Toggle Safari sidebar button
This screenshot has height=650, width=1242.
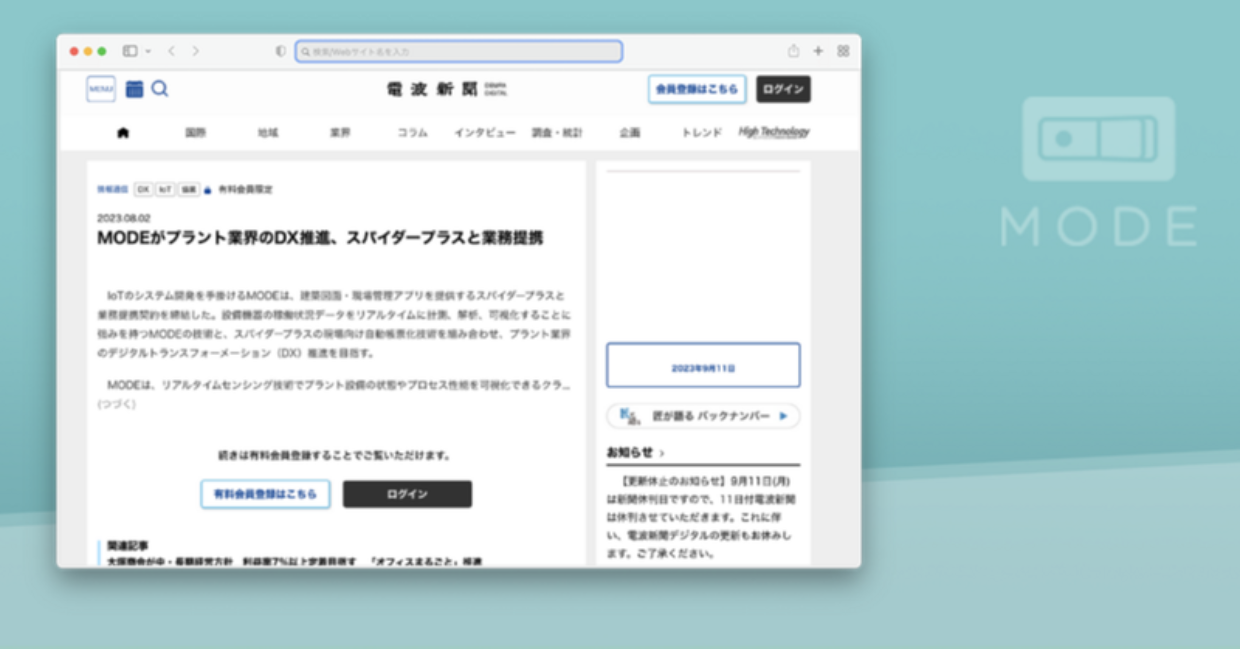coord(130,51)
